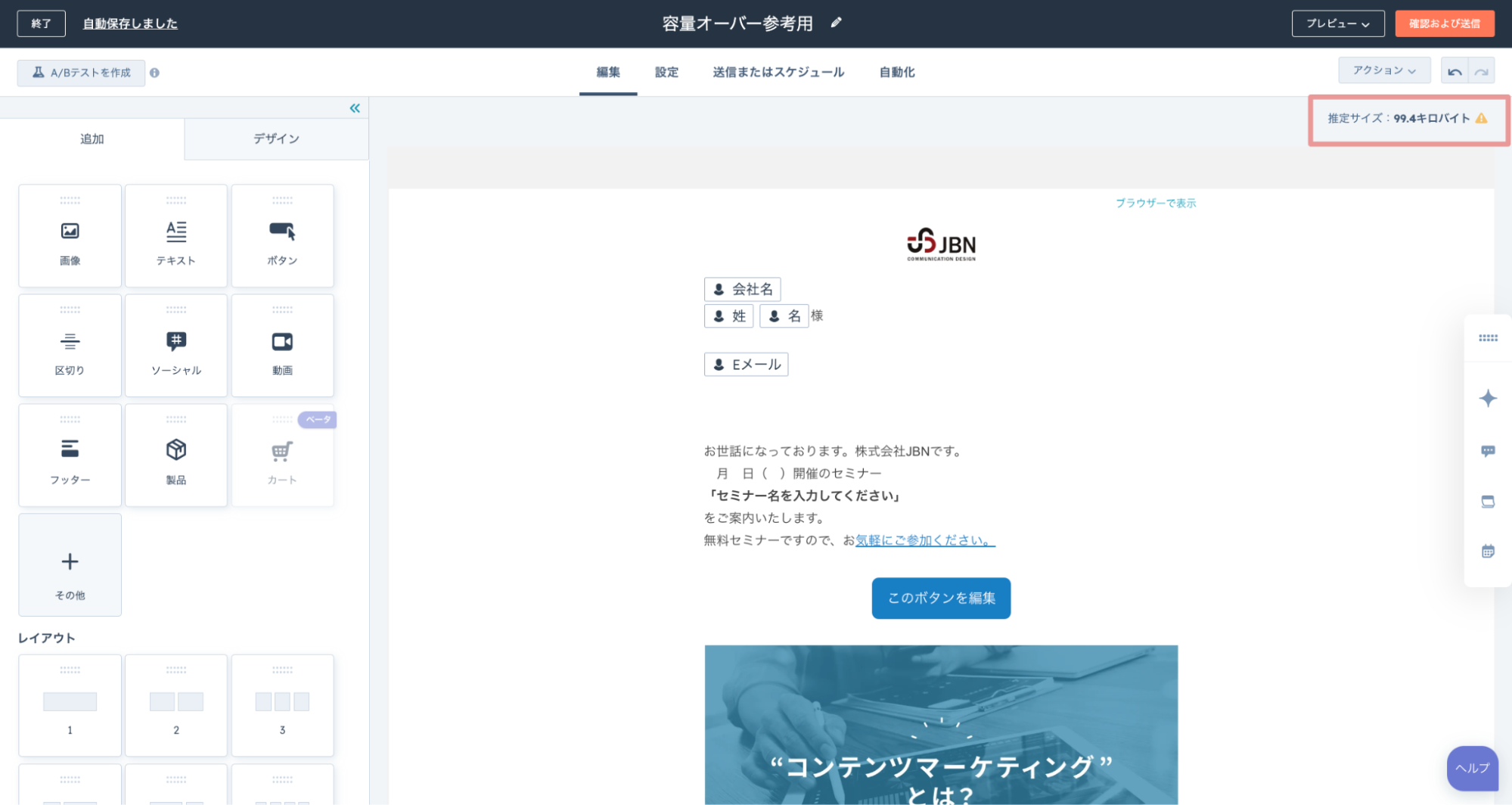Open the AI sparkle assistant icon
This screenshot has height=805, width=1512.
(x=1488, y=398)
